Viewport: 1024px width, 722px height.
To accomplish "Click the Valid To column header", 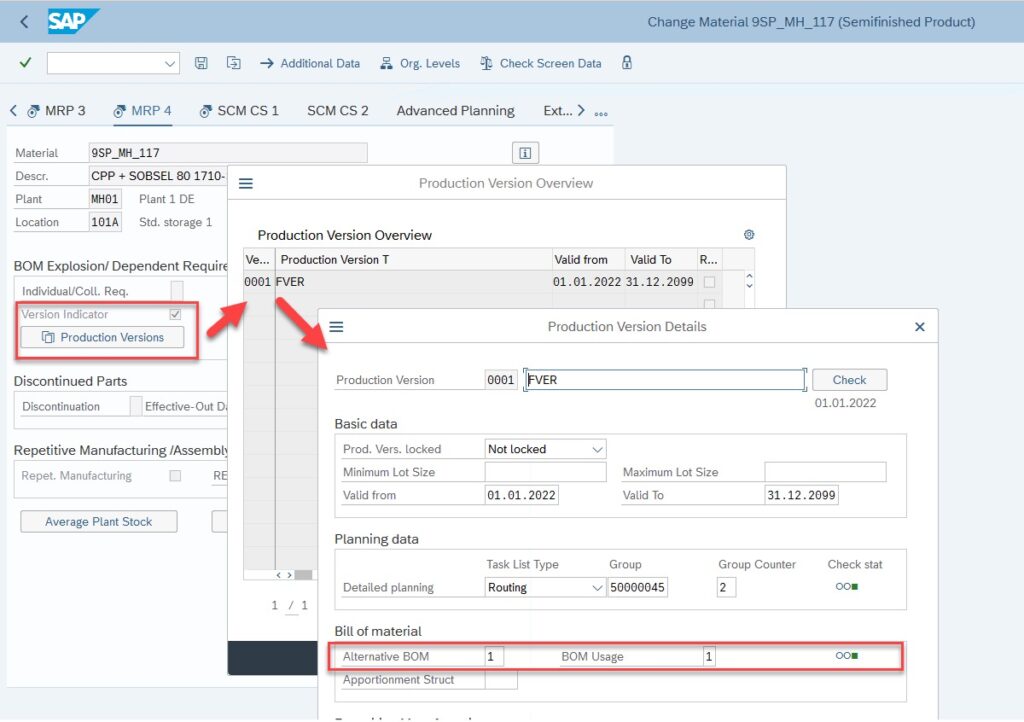I will [661, 259].
